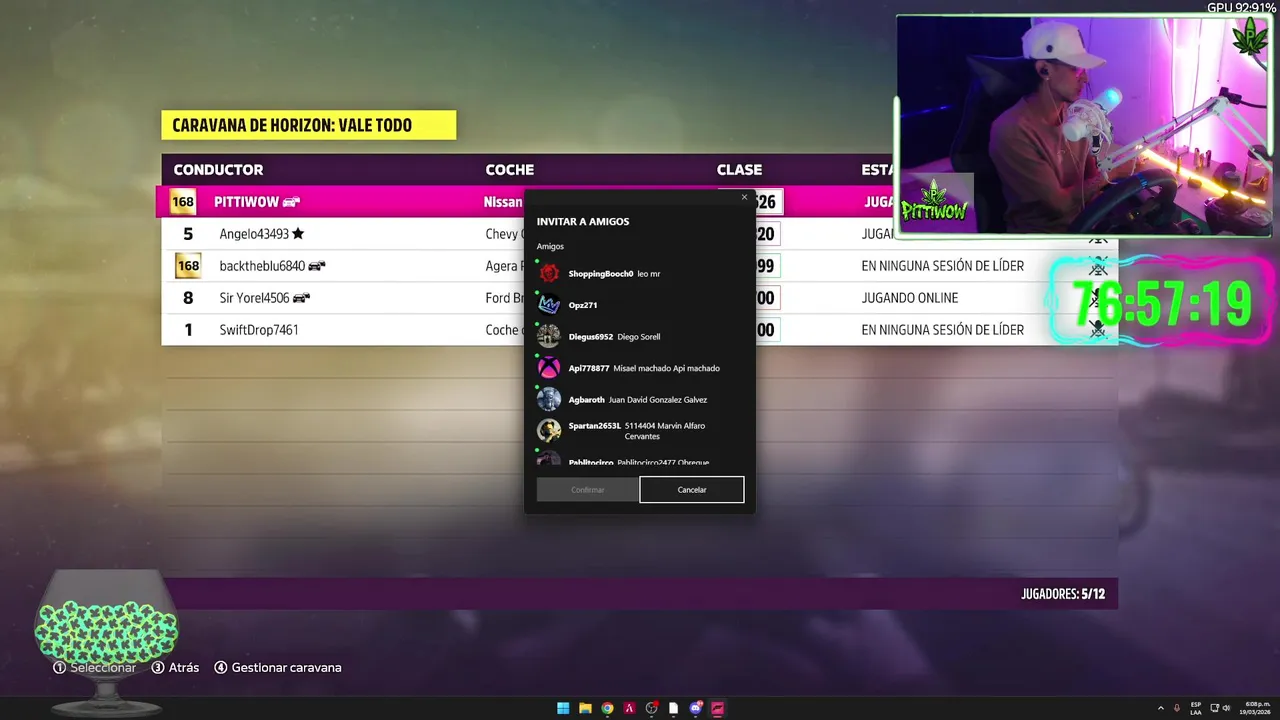Click the star next to Angelo43493

click(x=298, y=234)
